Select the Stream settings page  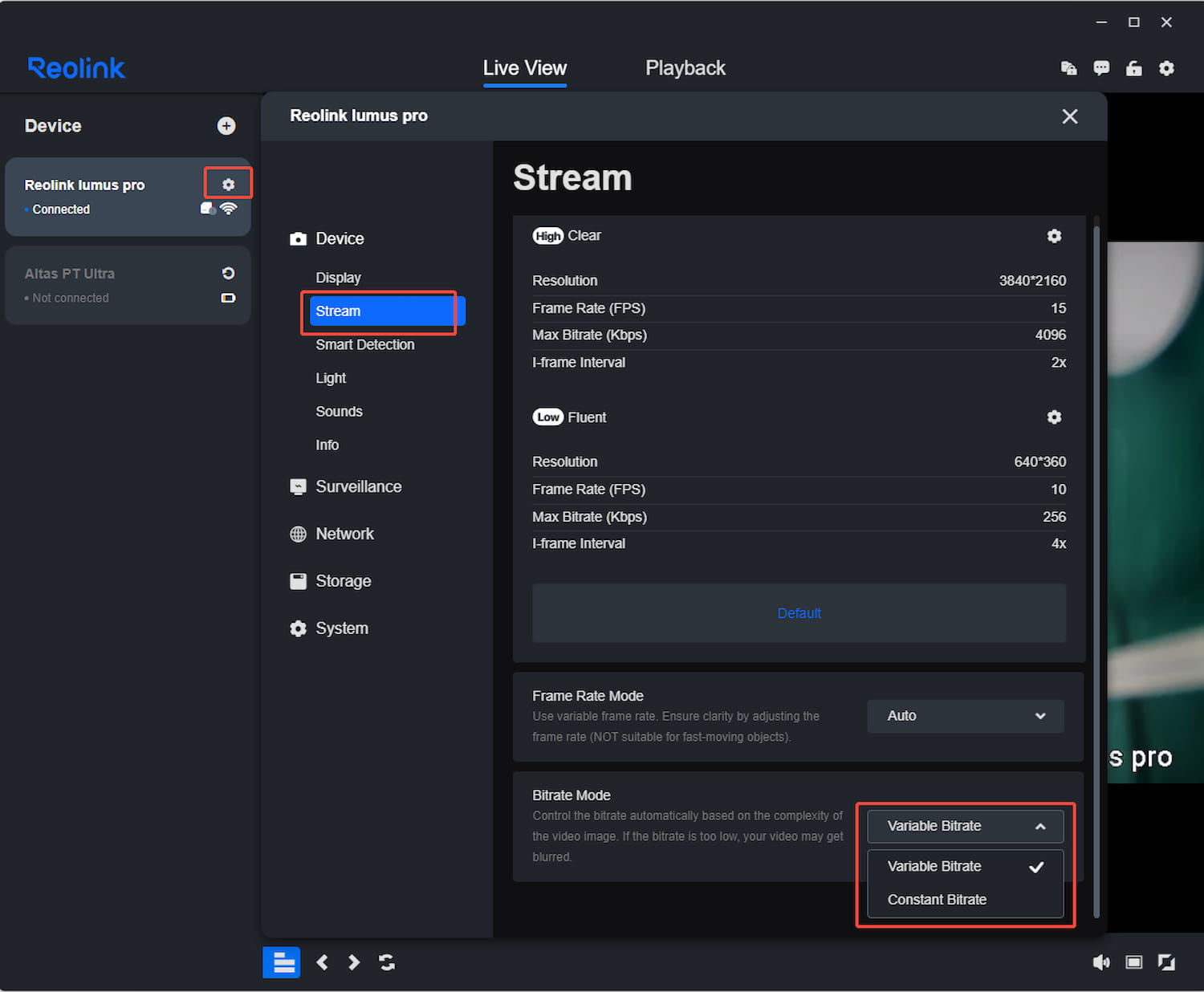click(x=388, y=311)
